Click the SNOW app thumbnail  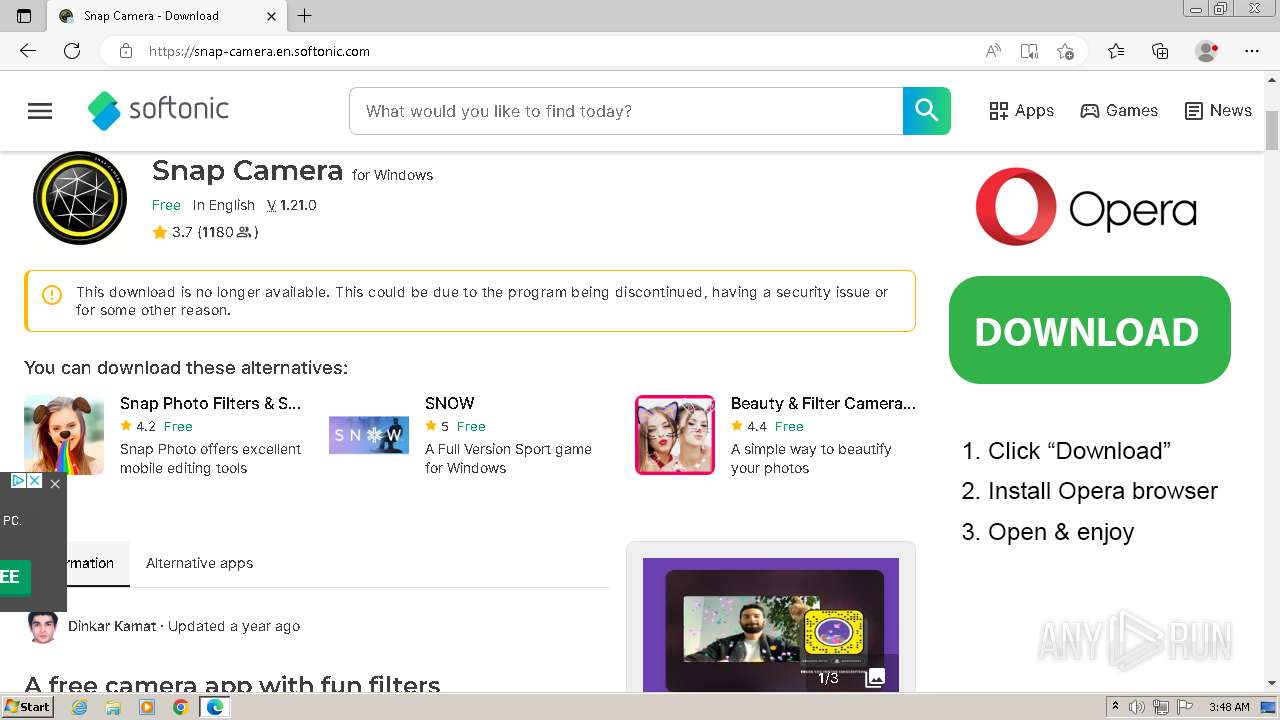(369, 435)
